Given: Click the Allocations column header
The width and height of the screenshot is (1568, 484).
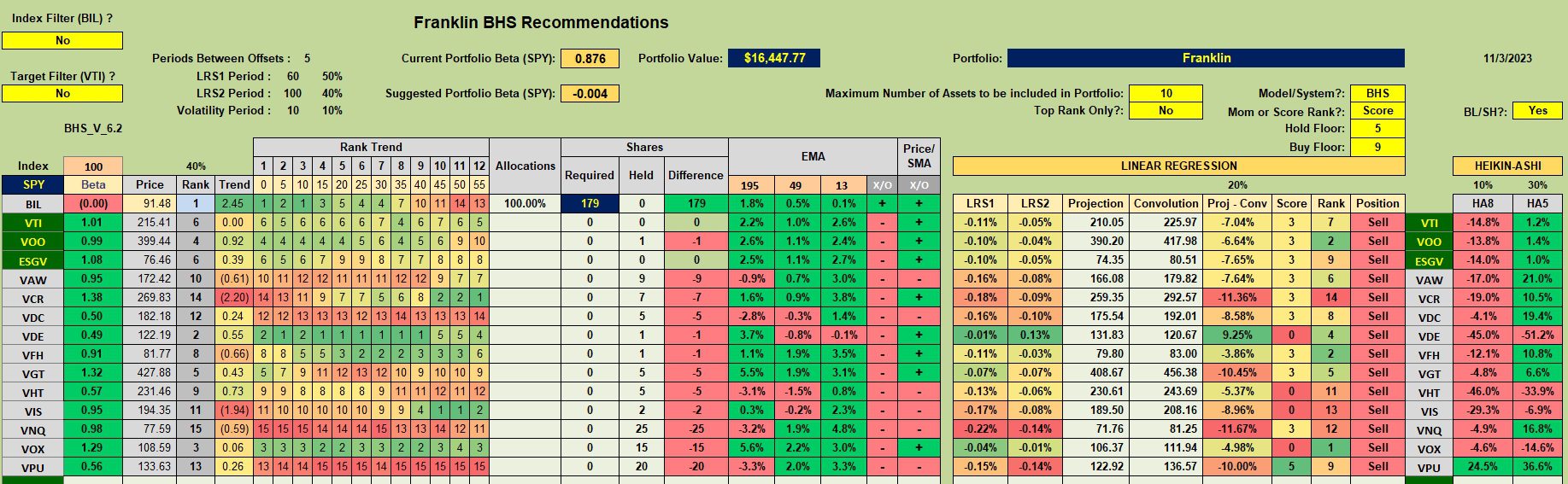Looking at the screenshot, I should [526, 166].
